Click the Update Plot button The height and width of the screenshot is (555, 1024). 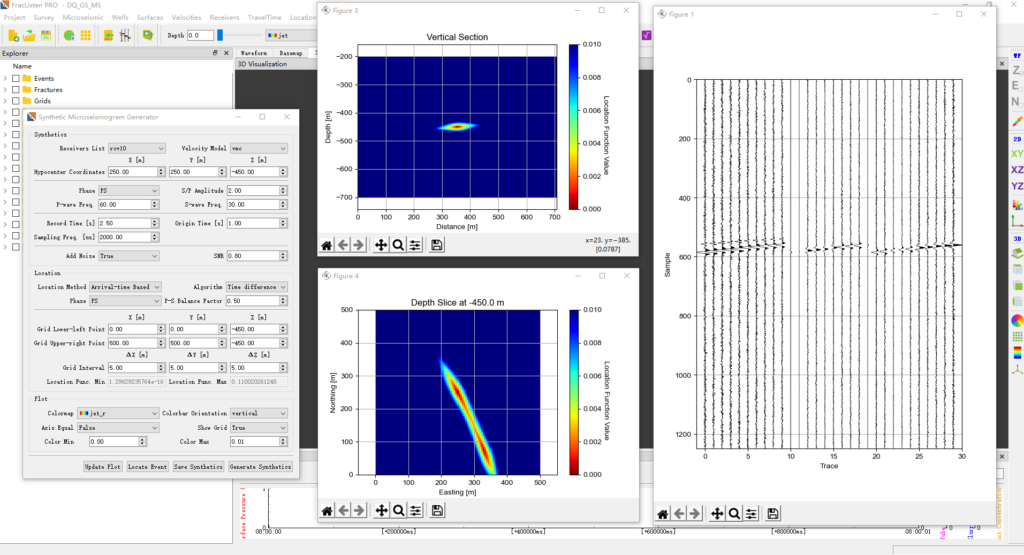103,467
